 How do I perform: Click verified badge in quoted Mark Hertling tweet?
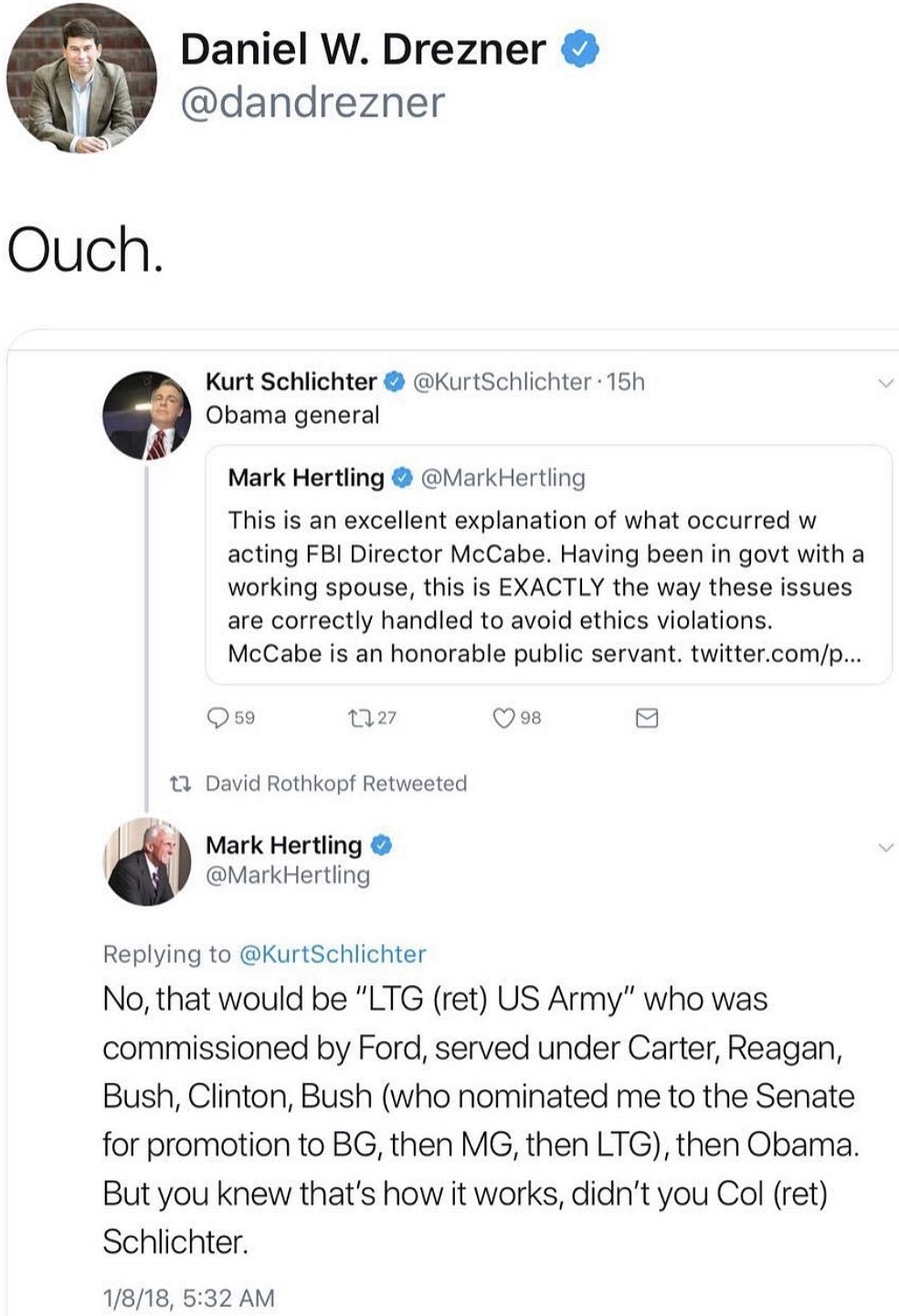pyautogui.click(x=402, y=478)
